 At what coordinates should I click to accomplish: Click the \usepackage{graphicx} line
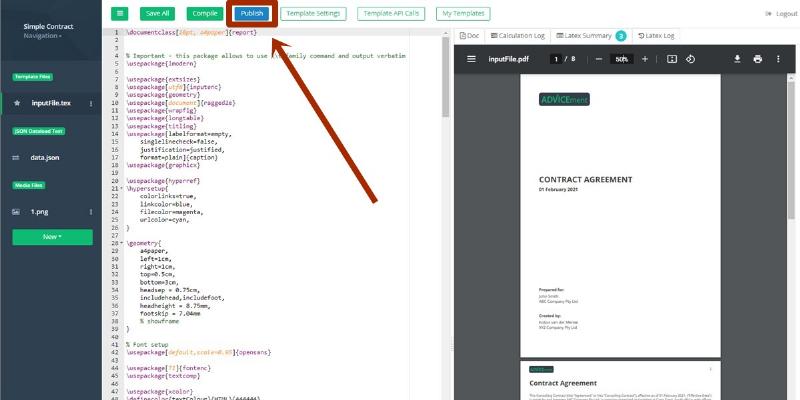click(x=163, y=165)
